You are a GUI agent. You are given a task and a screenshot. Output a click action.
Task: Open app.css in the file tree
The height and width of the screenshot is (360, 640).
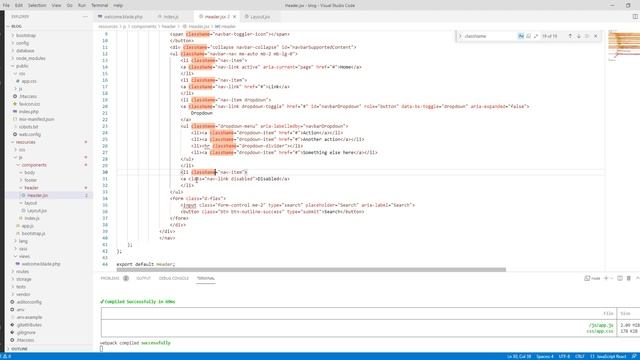pyautogui.click(x=29, y=81)
